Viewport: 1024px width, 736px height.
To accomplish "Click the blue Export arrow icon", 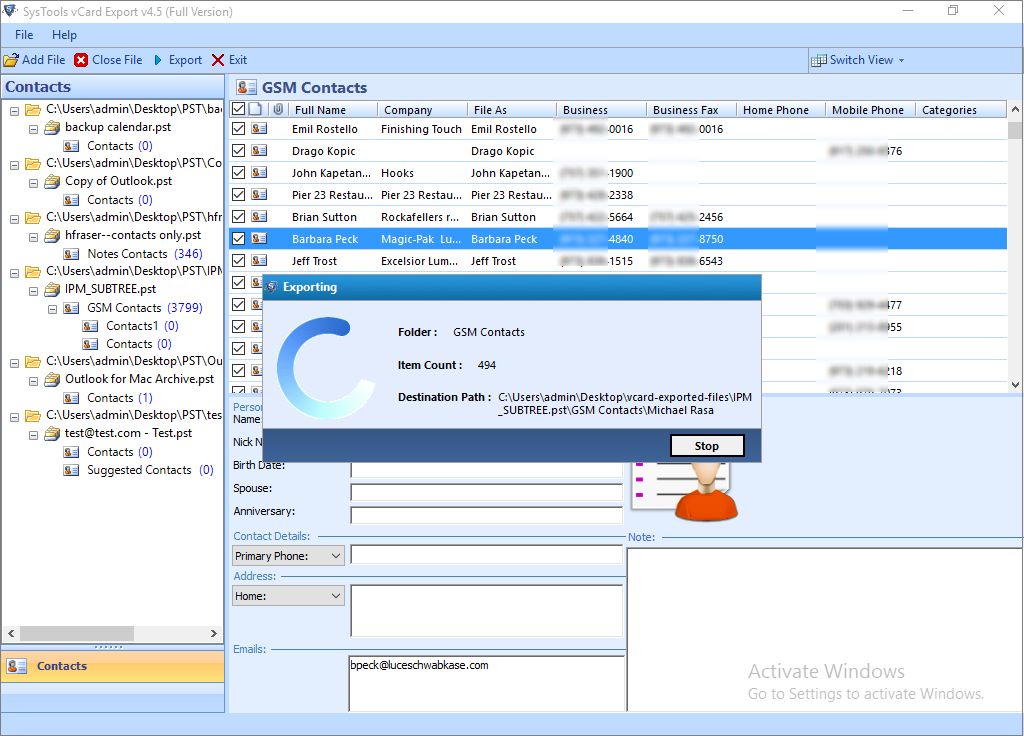I will click(158, 60).
